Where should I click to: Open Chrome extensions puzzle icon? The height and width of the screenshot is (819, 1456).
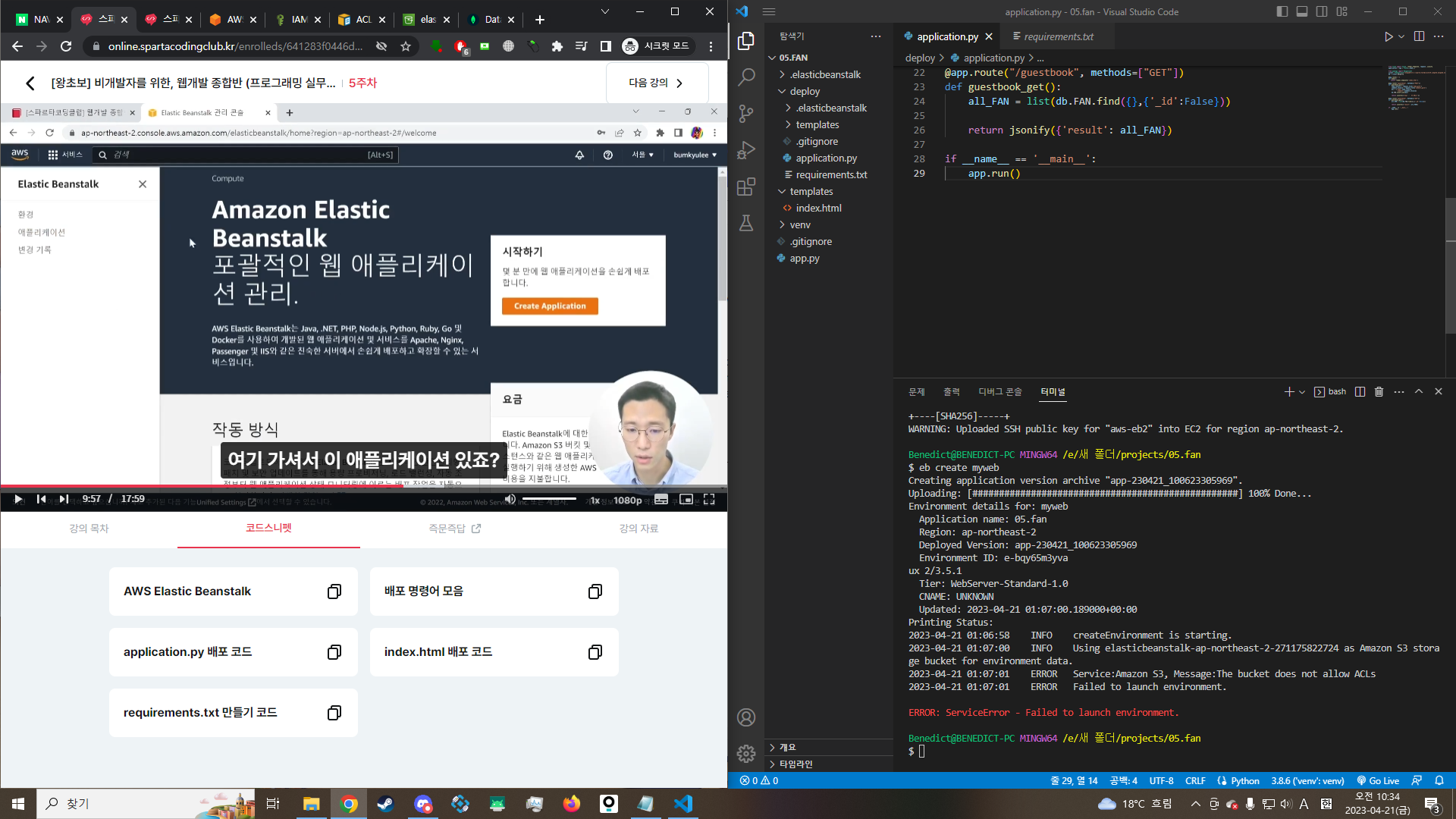click(x=557, y=46)
